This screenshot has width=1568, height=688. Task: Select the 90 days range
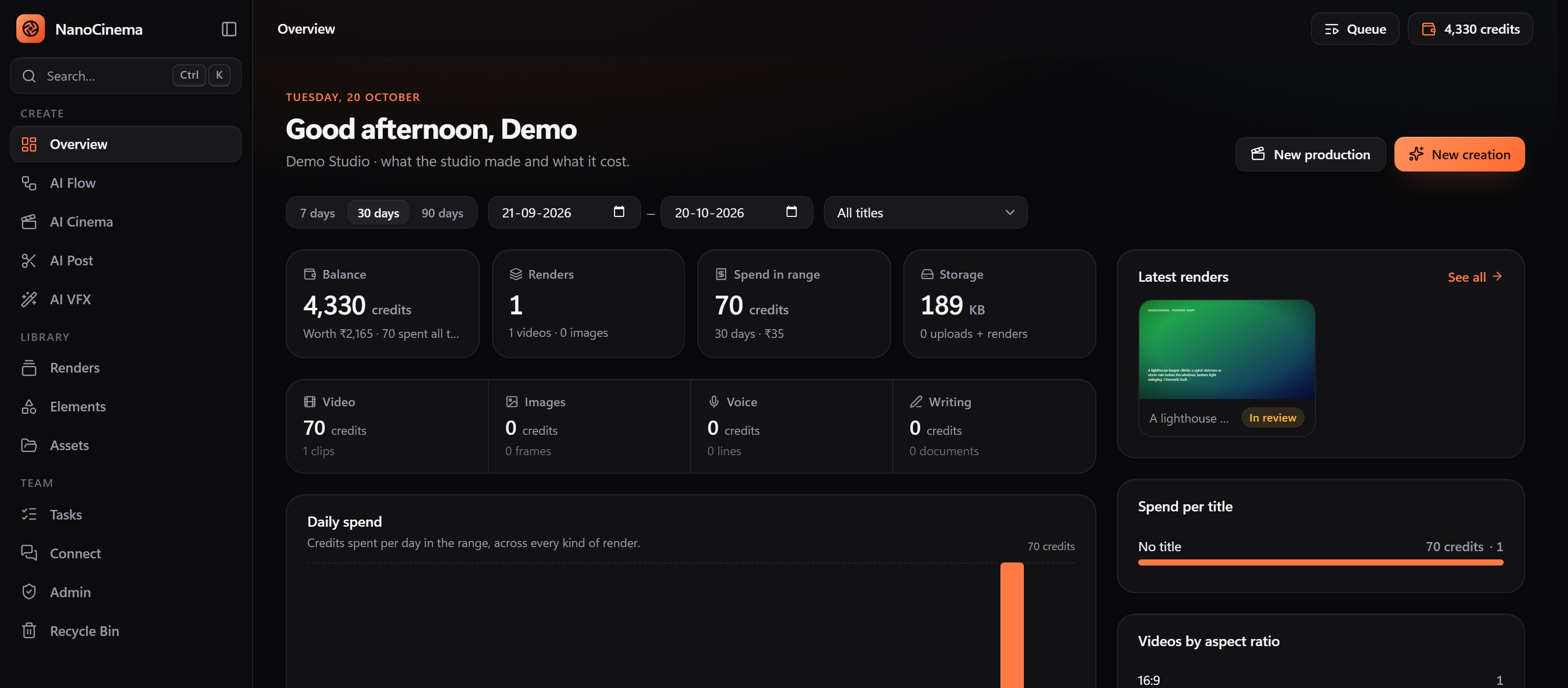pyautogui.click(x=443, y=212)
